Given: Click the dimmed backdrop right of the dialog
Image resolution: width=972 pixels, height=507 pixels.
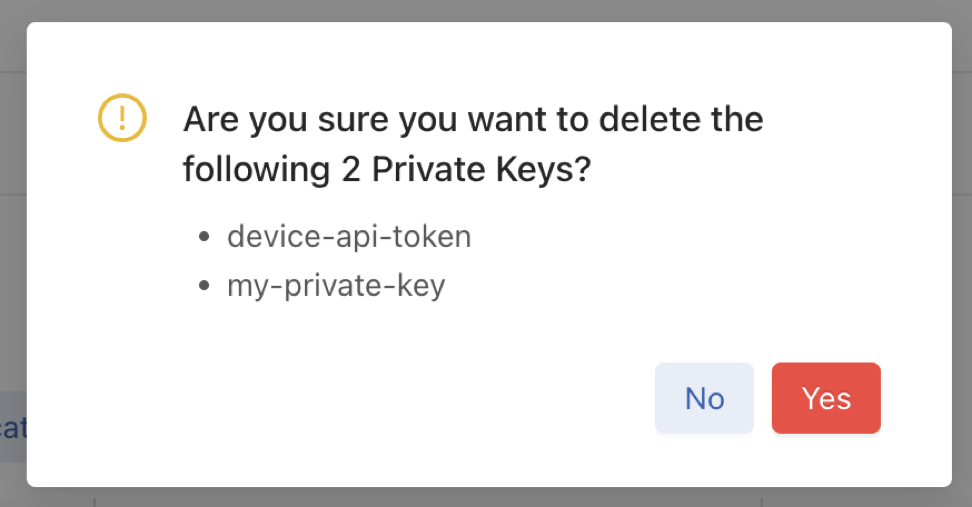Looking at the screenshot, I should click(x=962, y=250).
